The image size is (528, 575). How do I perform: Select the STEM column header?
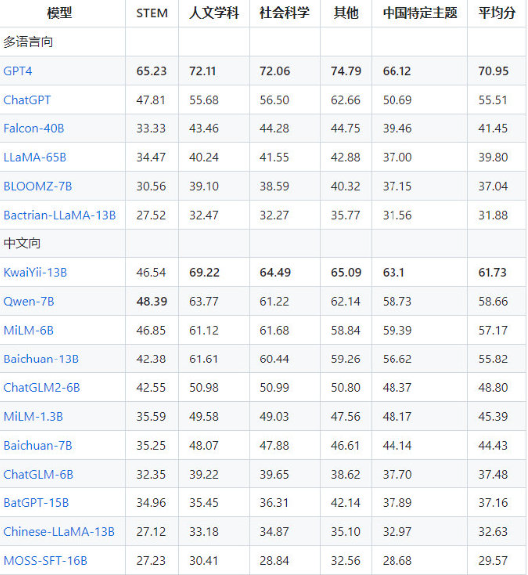152,13
